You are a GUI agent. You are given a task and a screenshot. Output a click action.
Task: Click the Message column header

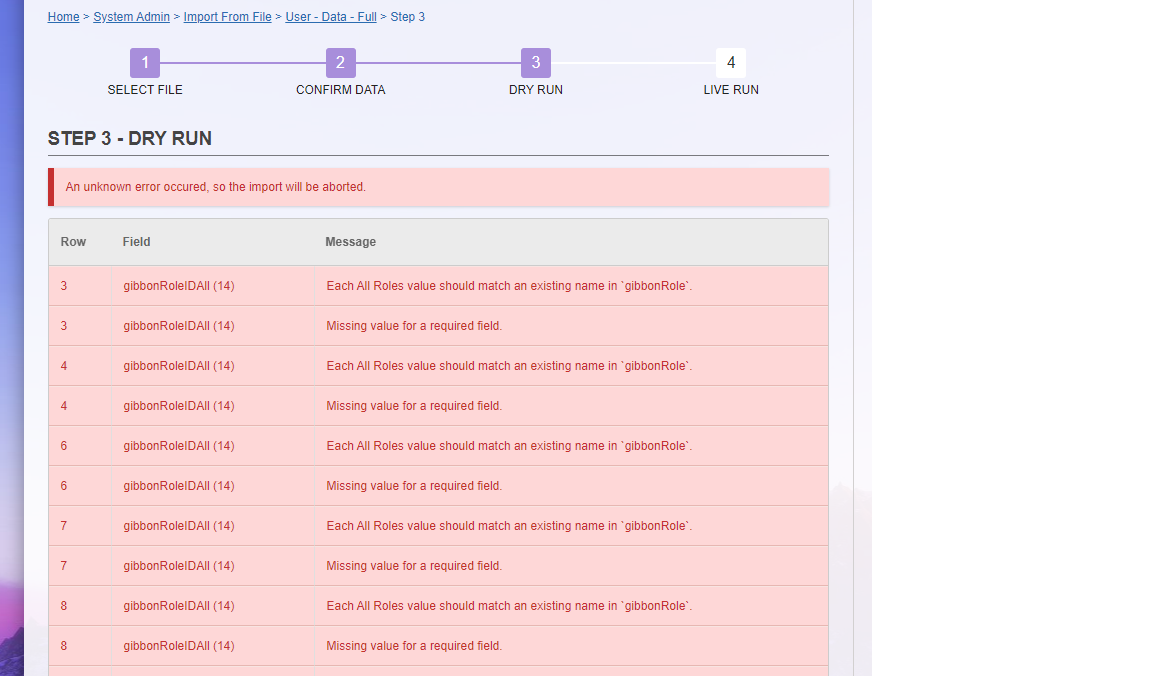[x=350, y=242]
